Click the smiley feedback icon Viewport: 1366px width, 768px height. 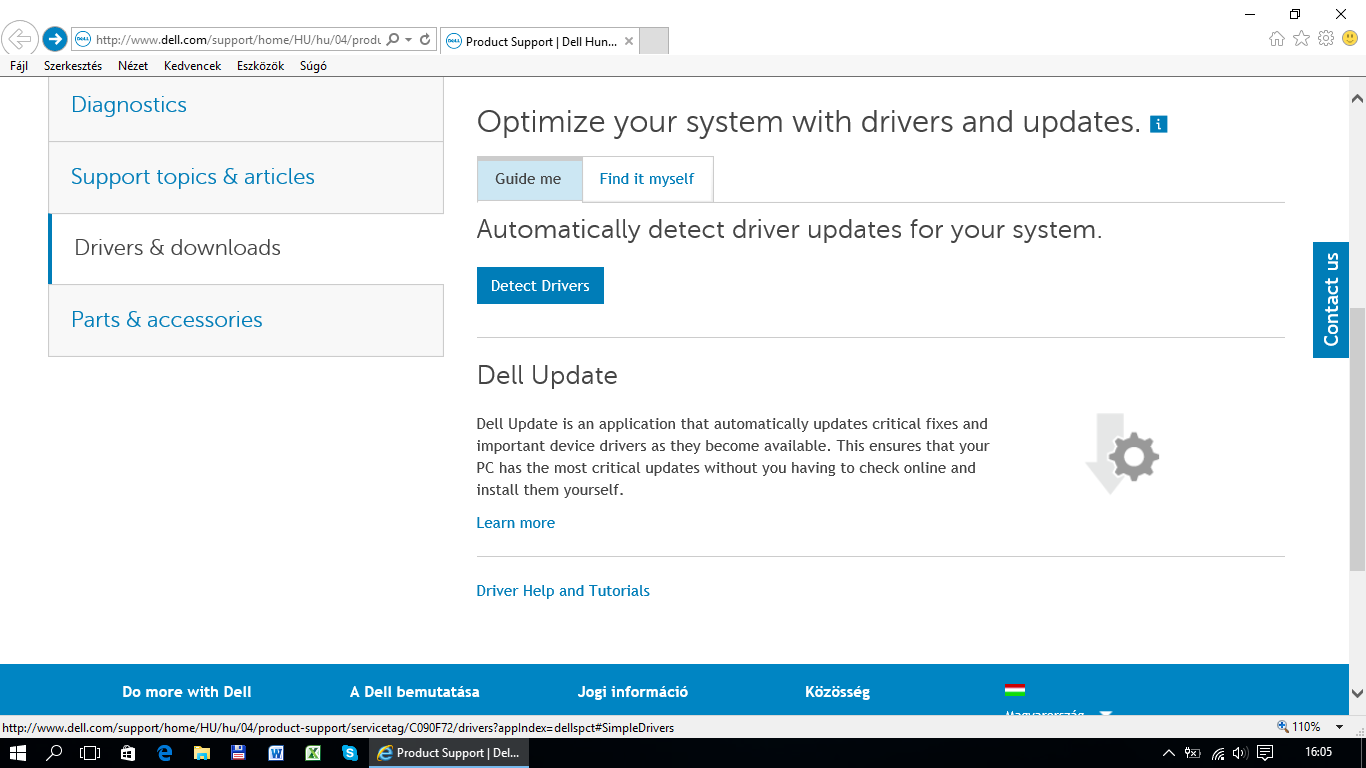pos(1350,39)
